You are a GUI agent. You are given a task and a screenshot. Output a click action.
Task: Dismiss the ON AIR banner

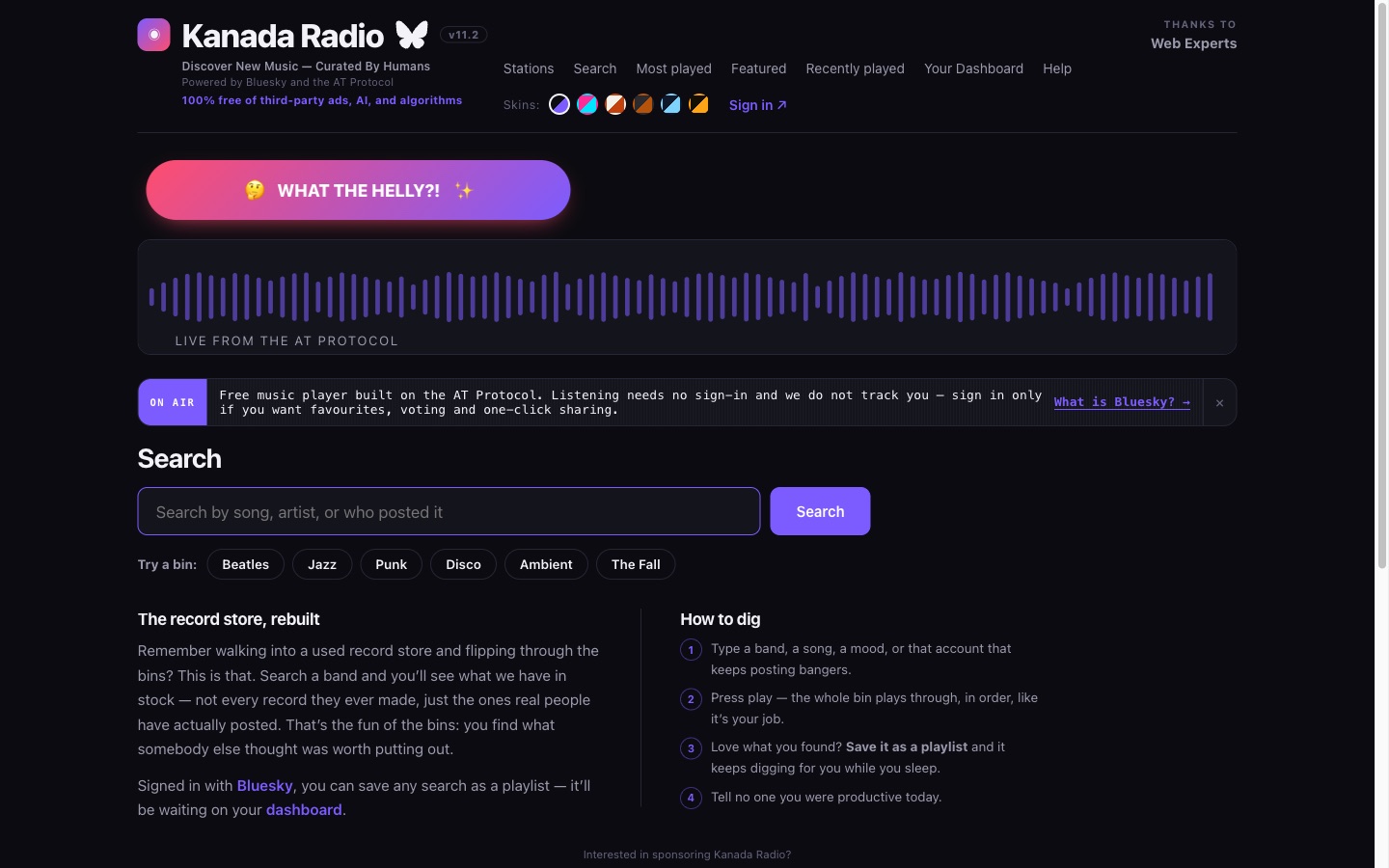pyautogui.click(x=1219, y=403)
